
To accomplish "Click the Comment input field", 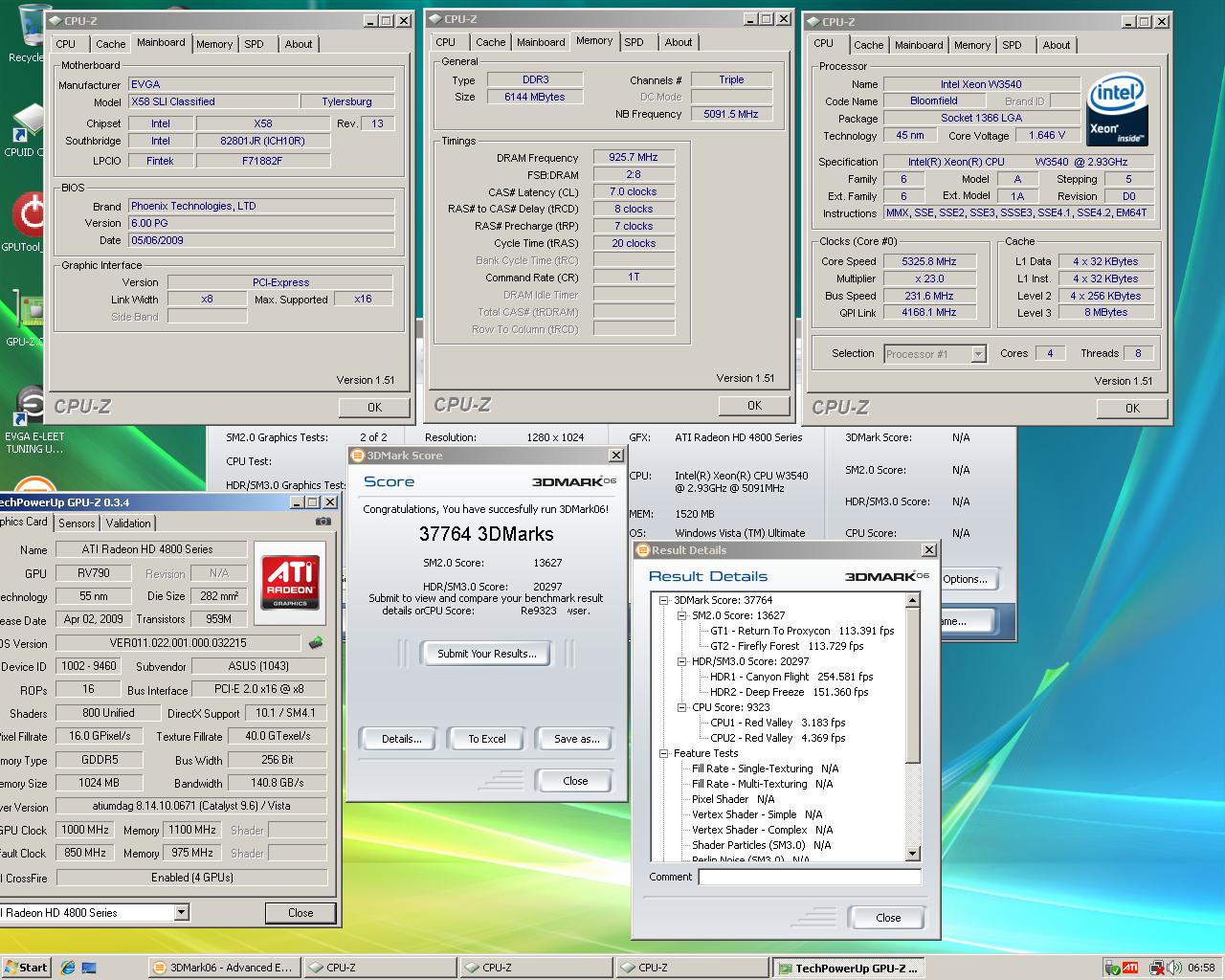I will (810, 877).
